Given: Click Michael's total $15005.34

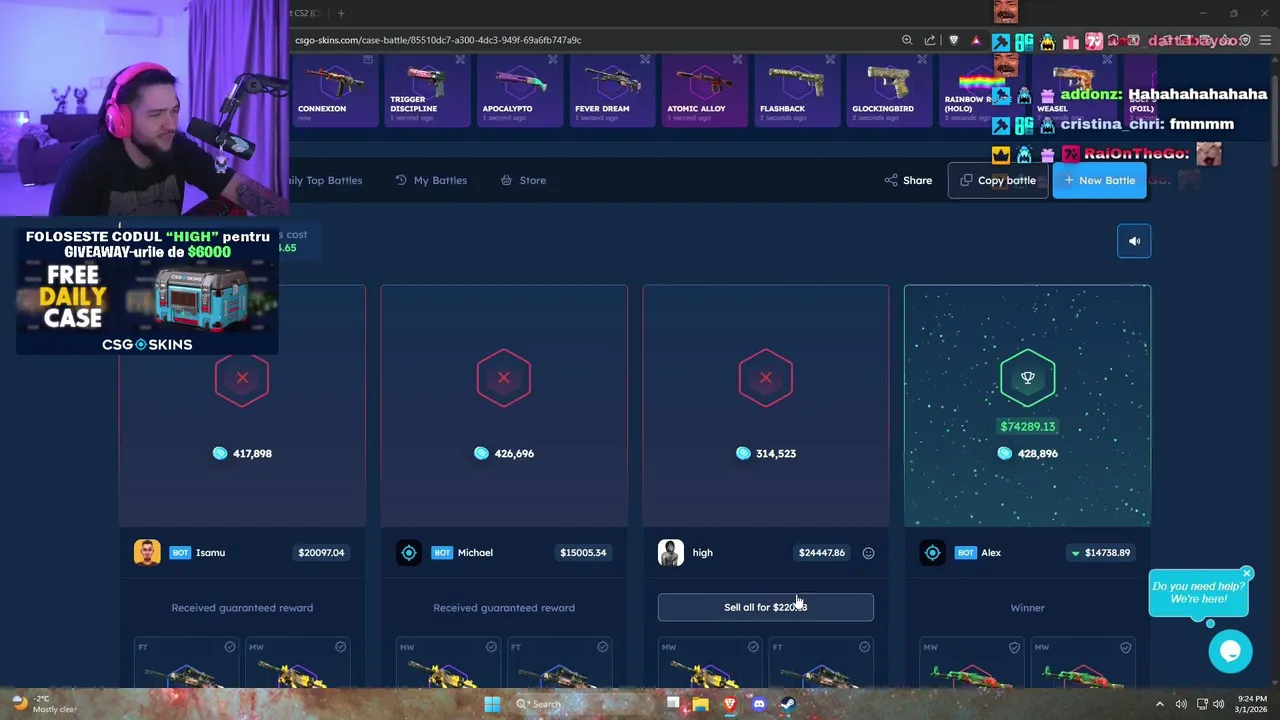Looking at the screenshot, I should 583,553.
